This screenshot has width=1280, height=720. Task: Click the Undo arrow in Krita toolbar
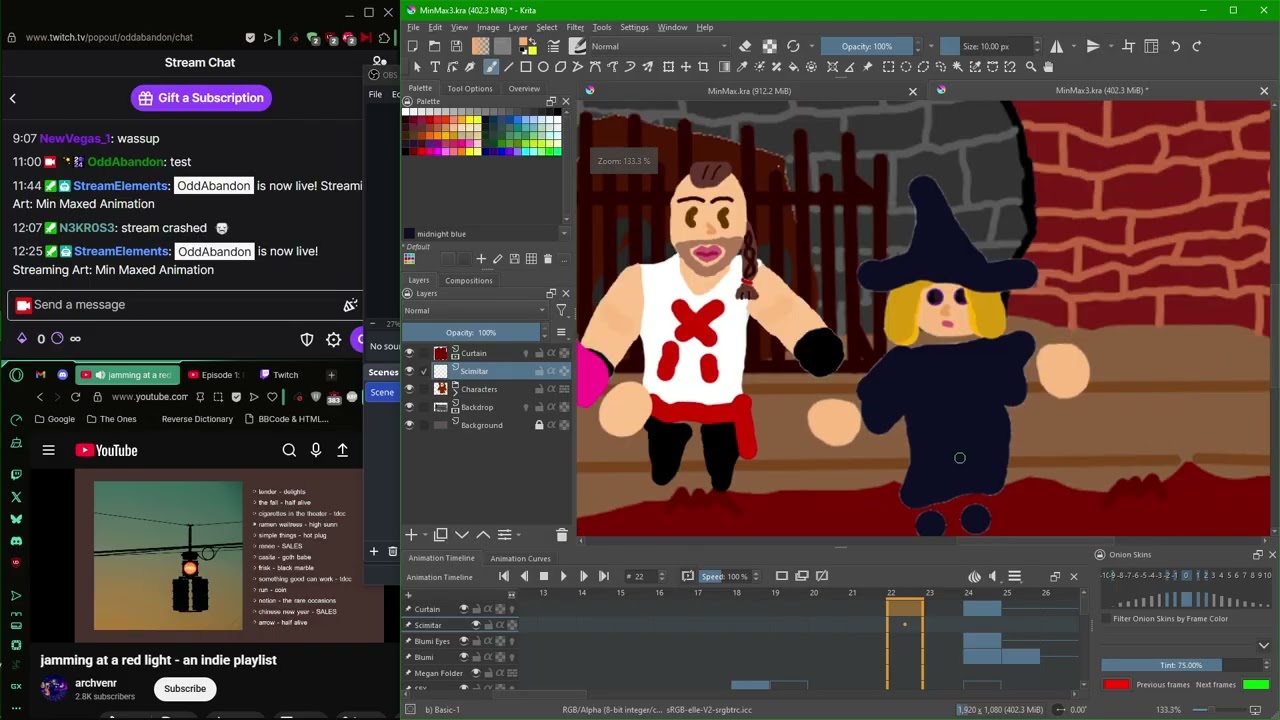coord(1175,46)
